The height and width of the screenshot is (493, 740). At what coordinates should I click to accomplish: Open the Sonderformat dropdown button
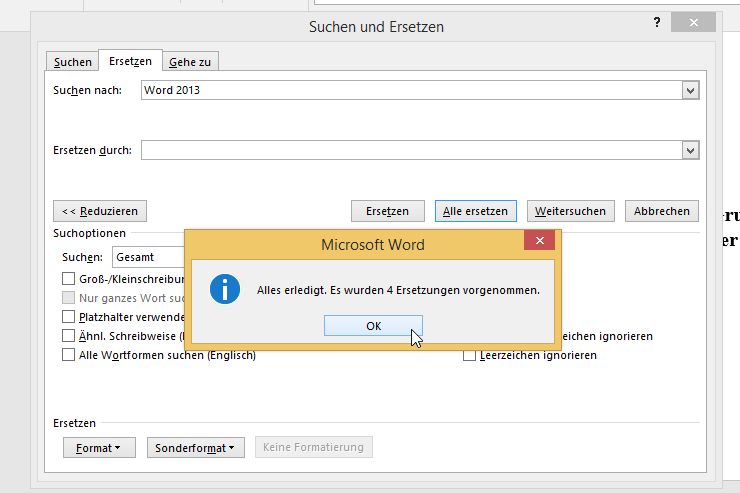pos(195,448)
